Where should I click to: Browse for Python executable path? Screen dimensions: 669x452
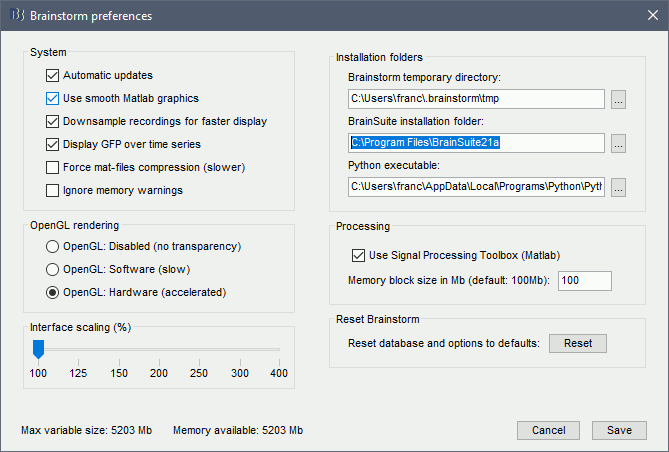[x=618, y=187]
